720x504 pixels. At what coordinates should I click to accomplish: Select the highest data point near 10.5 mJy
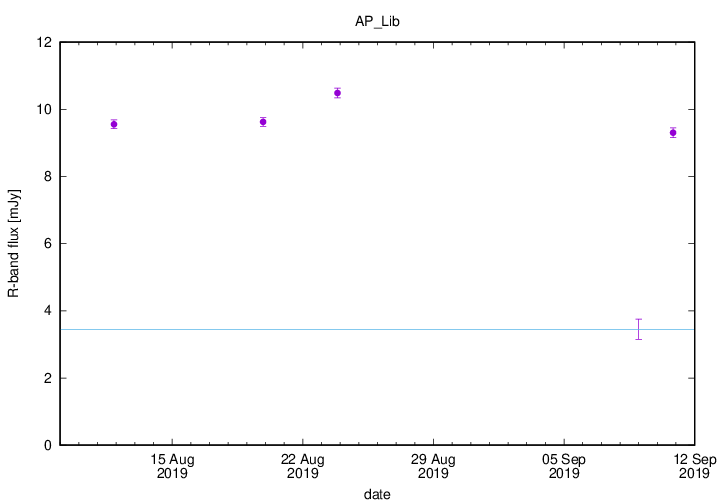point(337,93)
